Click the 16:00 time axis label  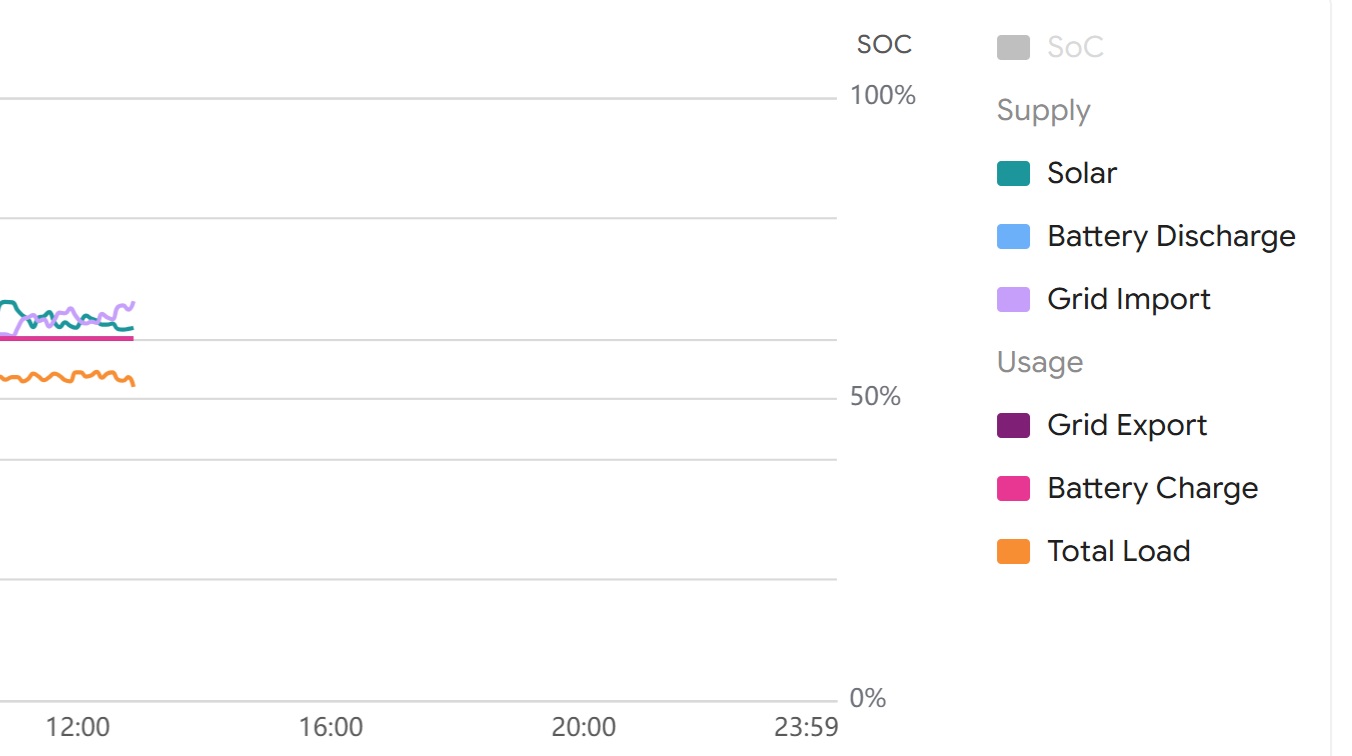coord(331,727)
